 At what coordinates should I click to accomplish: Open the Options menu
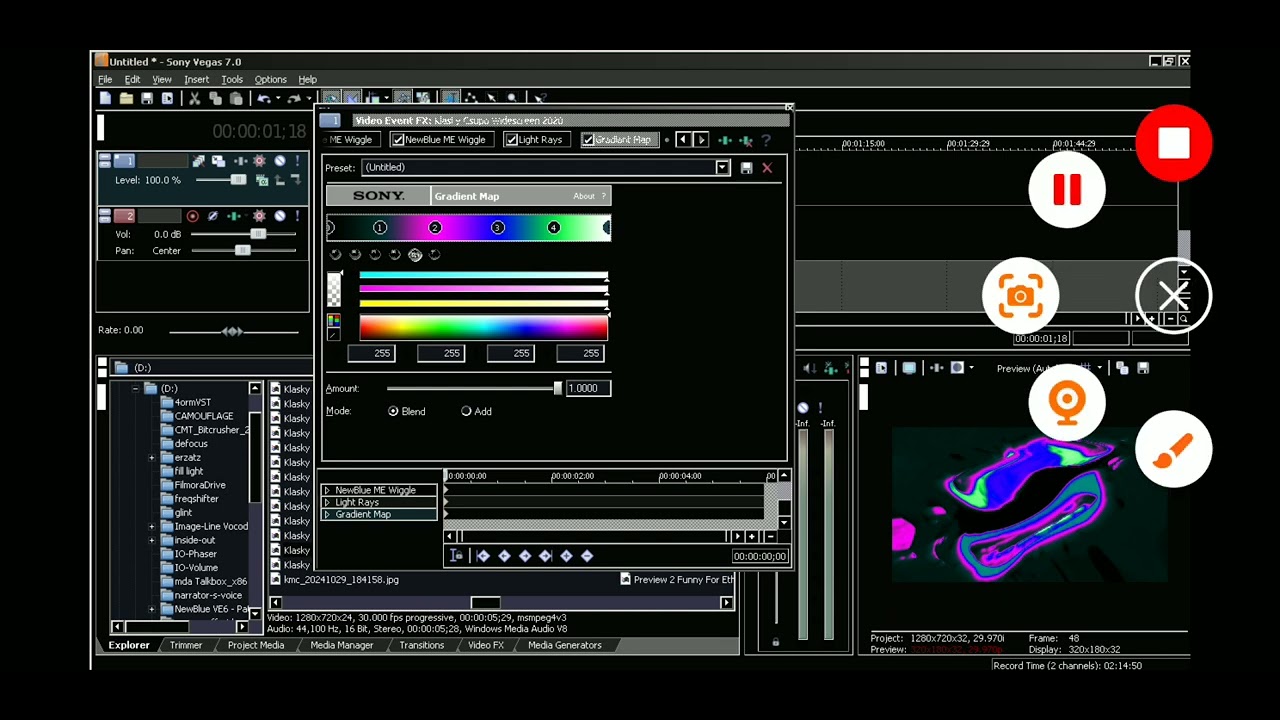click(x=270, y=80)
